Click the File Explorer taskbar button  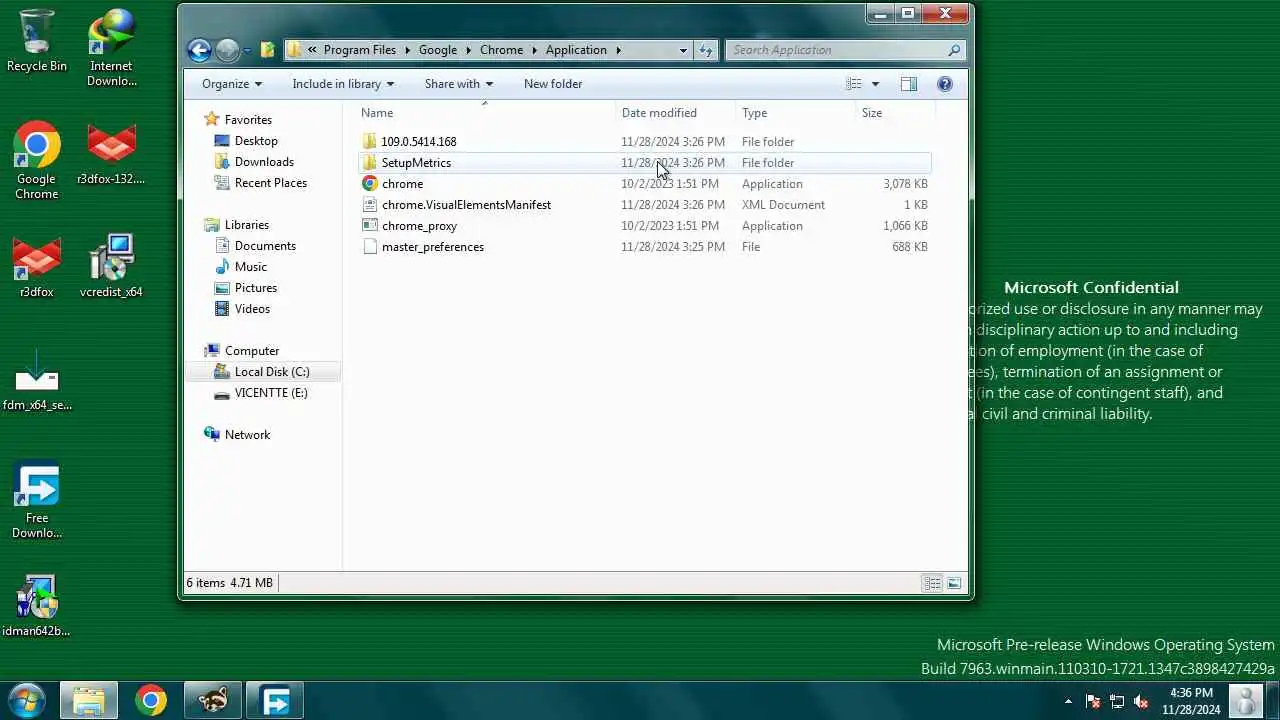point(88,701)
